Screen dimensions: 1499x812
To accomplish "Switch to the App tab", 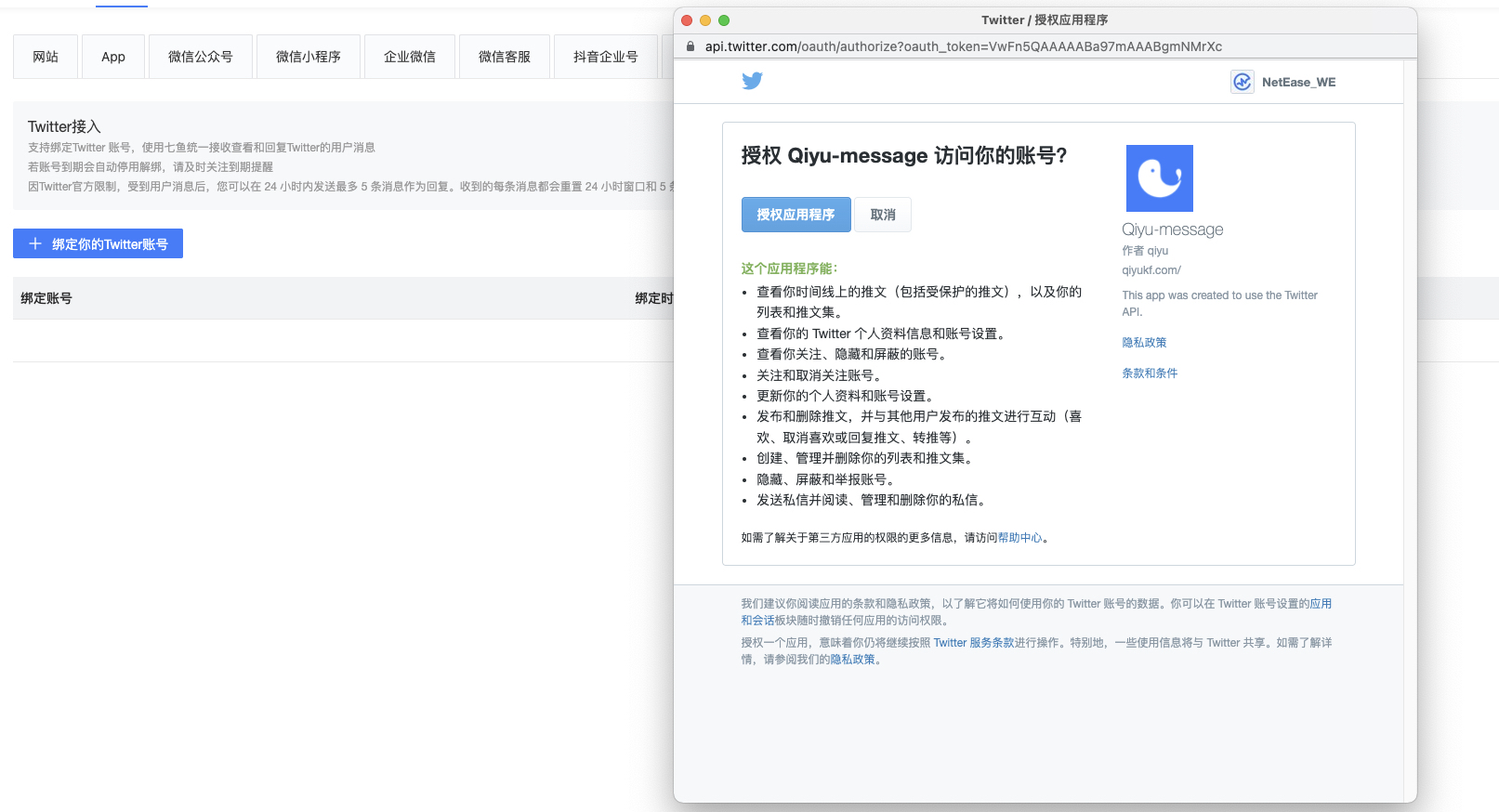I will click(113, 57).
